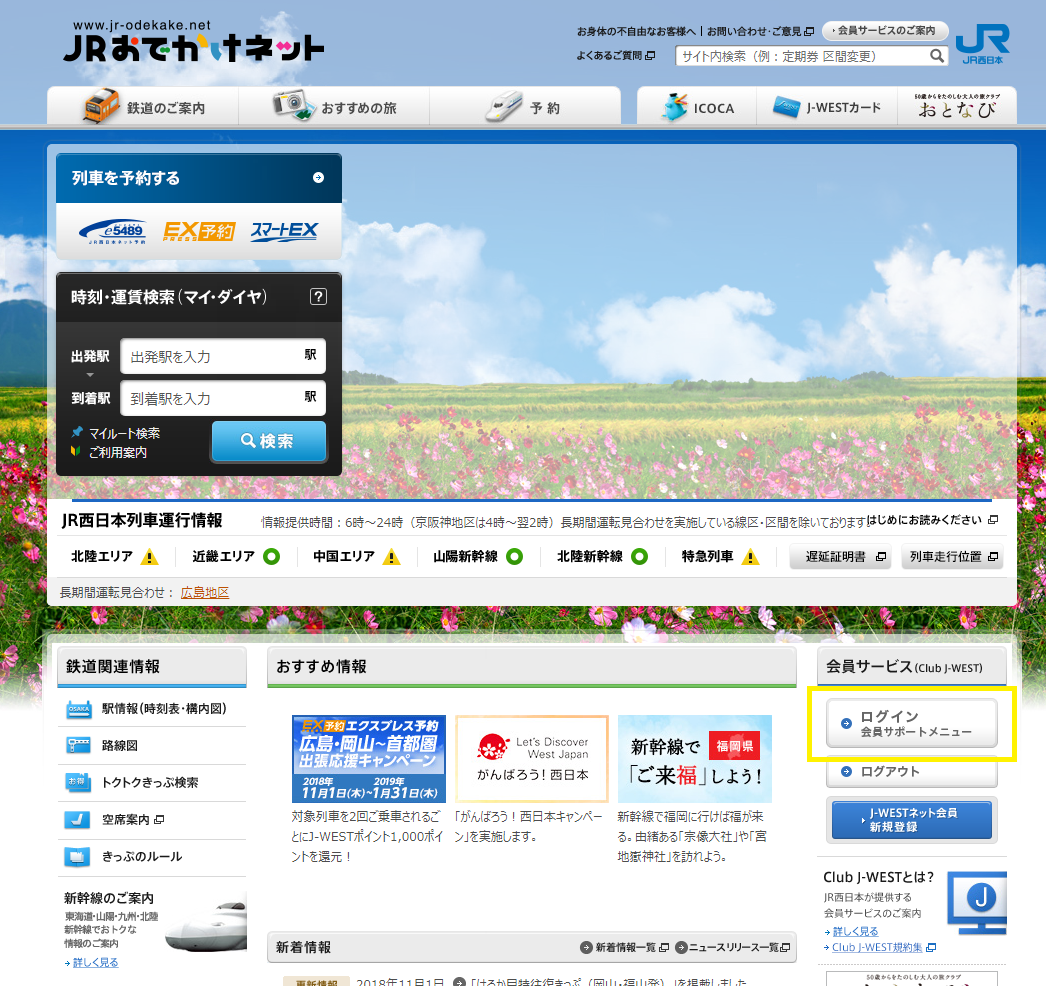Open the 鉄道のご案内 tab
The width and height of the screenshot is (1046, 986).
(x=143, y=107)
